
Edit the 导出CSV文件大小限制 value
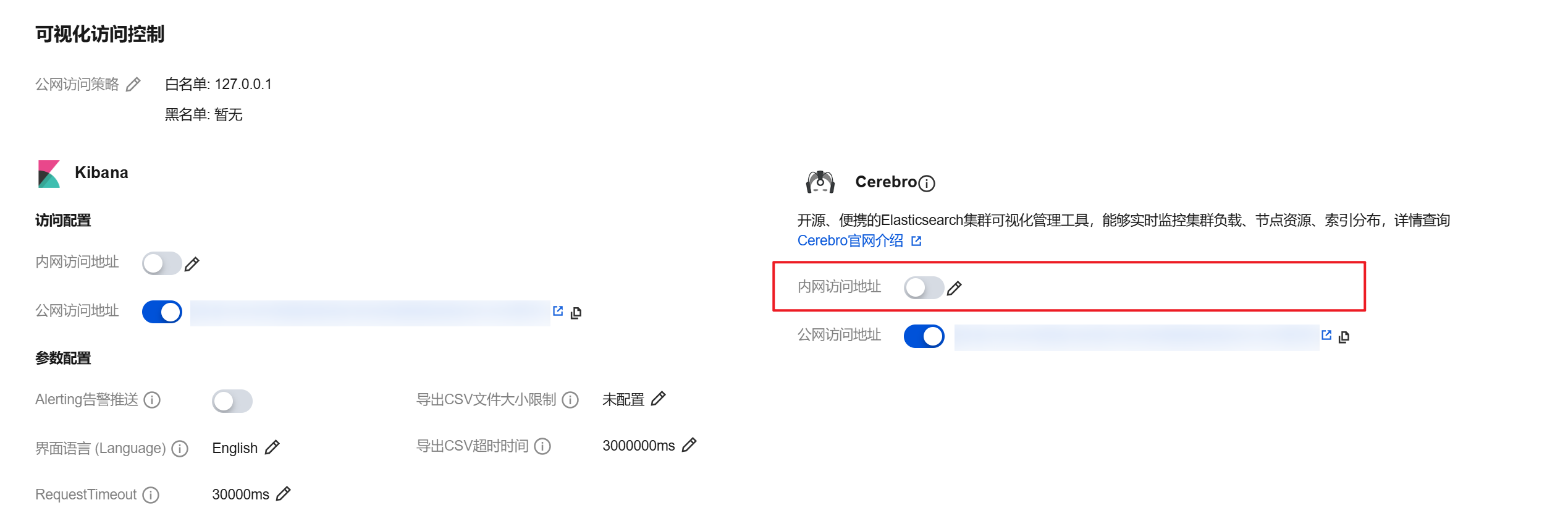[x=659, y=399]
